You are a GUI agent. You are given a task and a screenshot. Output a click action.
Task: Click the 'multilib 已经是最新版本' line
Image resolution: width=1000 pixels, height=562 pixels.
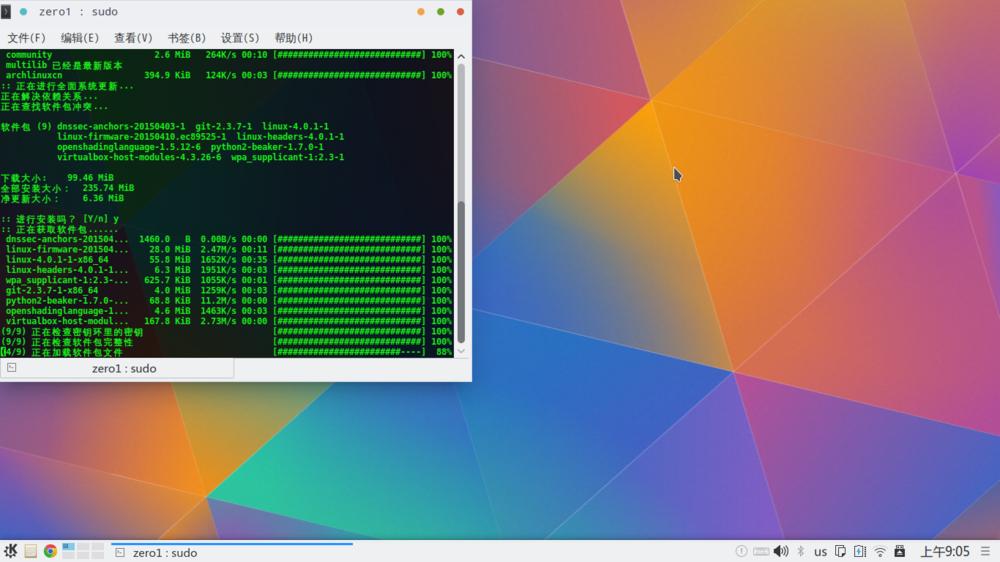(64, 65)
